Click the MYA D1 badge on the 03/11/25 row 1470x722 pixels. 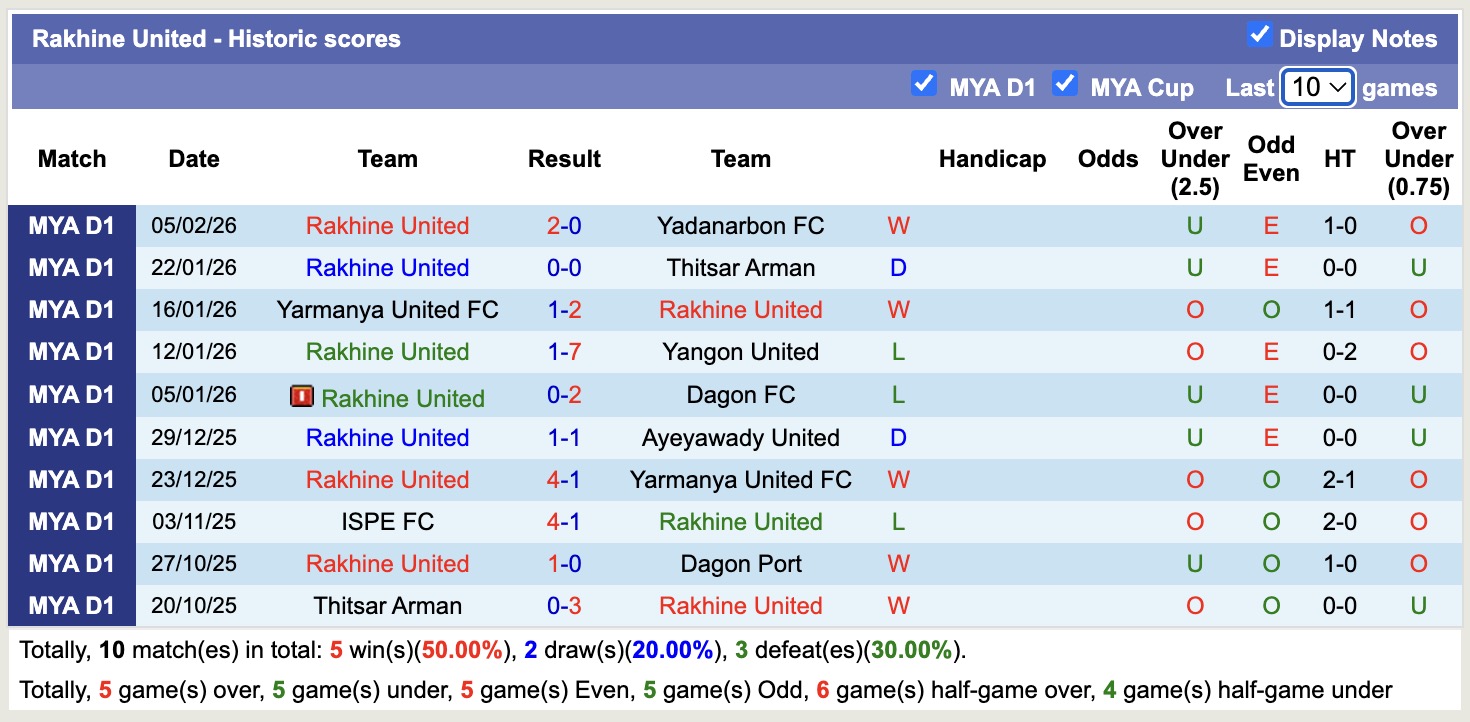[x=71, y=521]
